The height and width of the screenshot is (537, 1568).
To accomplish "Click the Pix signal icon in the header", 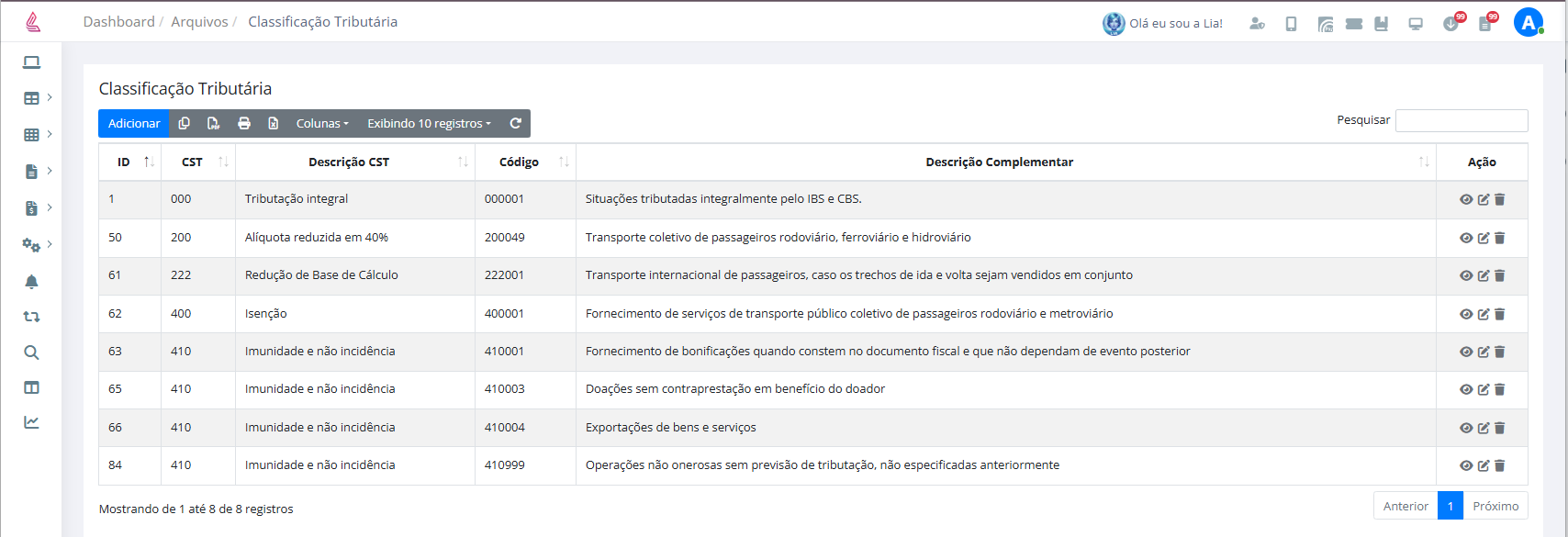I will 1325,24.
